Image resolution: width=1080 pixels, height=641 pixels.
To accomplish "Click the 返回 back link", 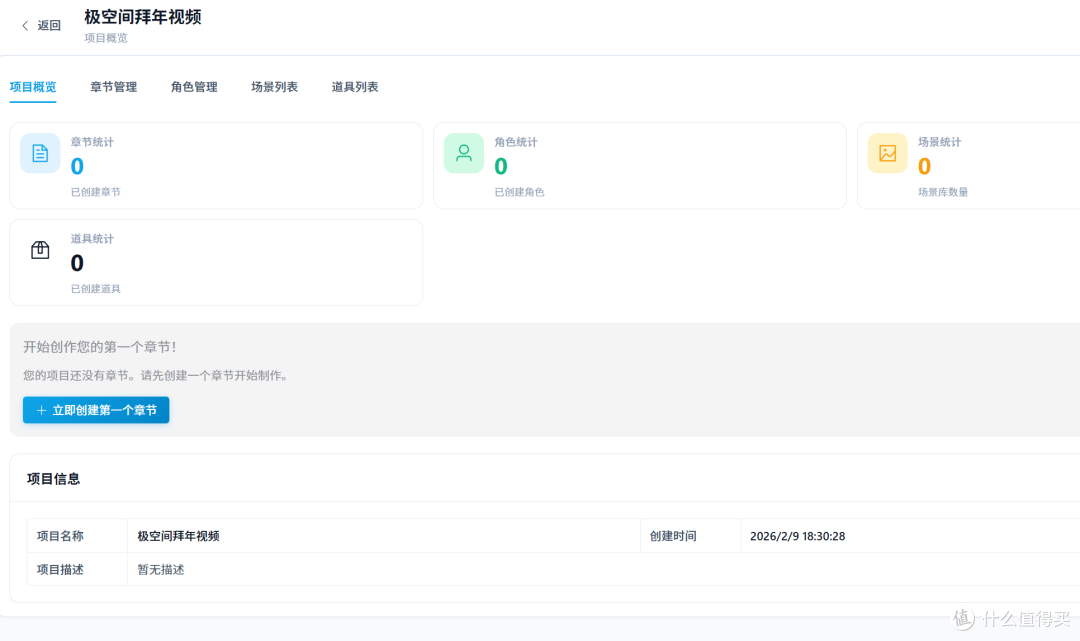I will (x=49, y=25).
